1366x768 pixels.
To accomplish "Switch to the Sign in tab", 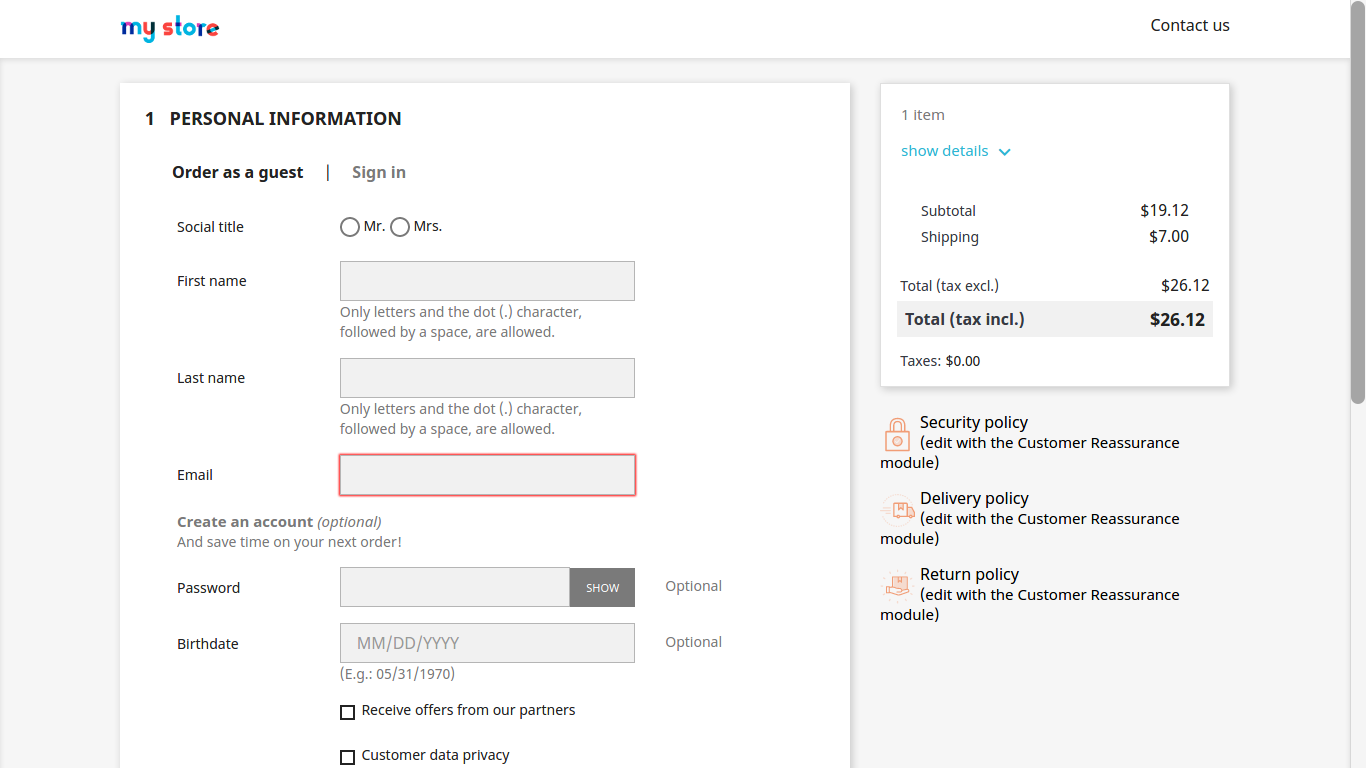I will coord(379,172).
